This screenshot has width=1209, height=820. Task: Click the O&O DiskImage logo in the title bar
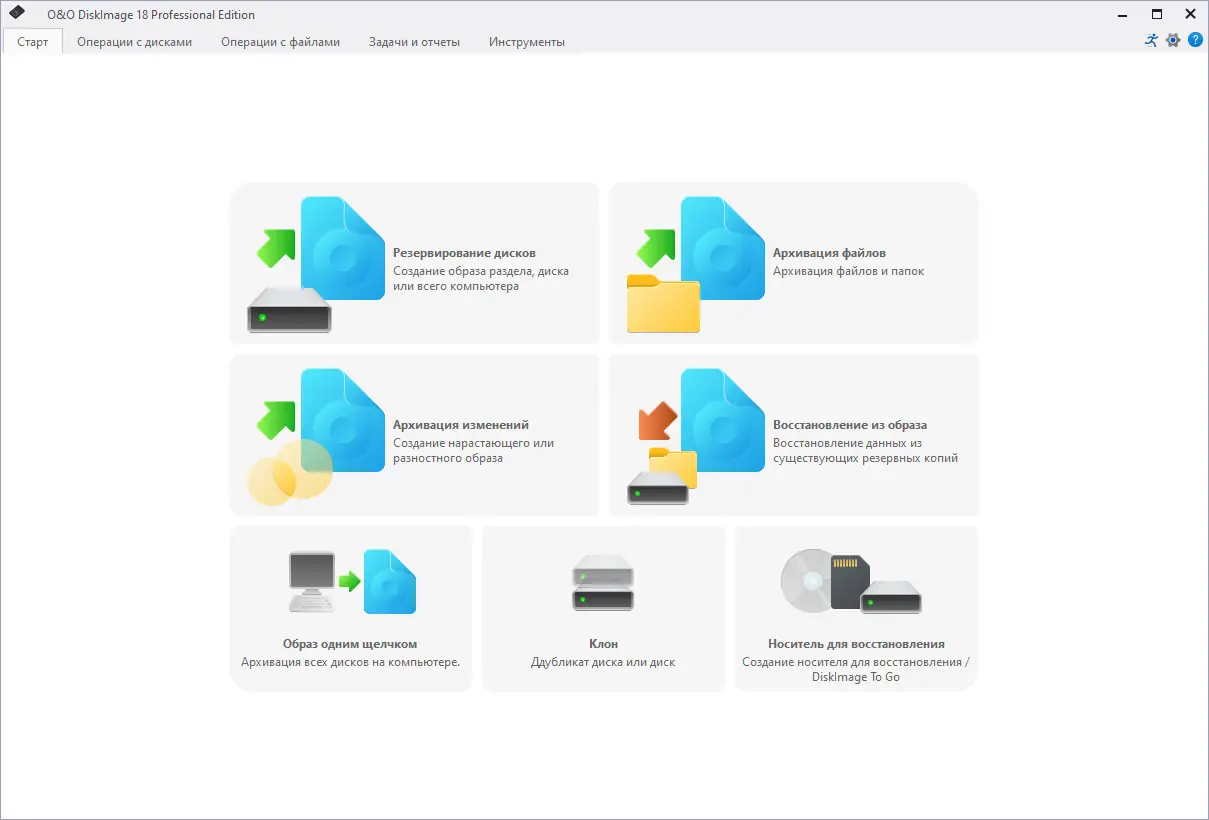pos(16,14)
